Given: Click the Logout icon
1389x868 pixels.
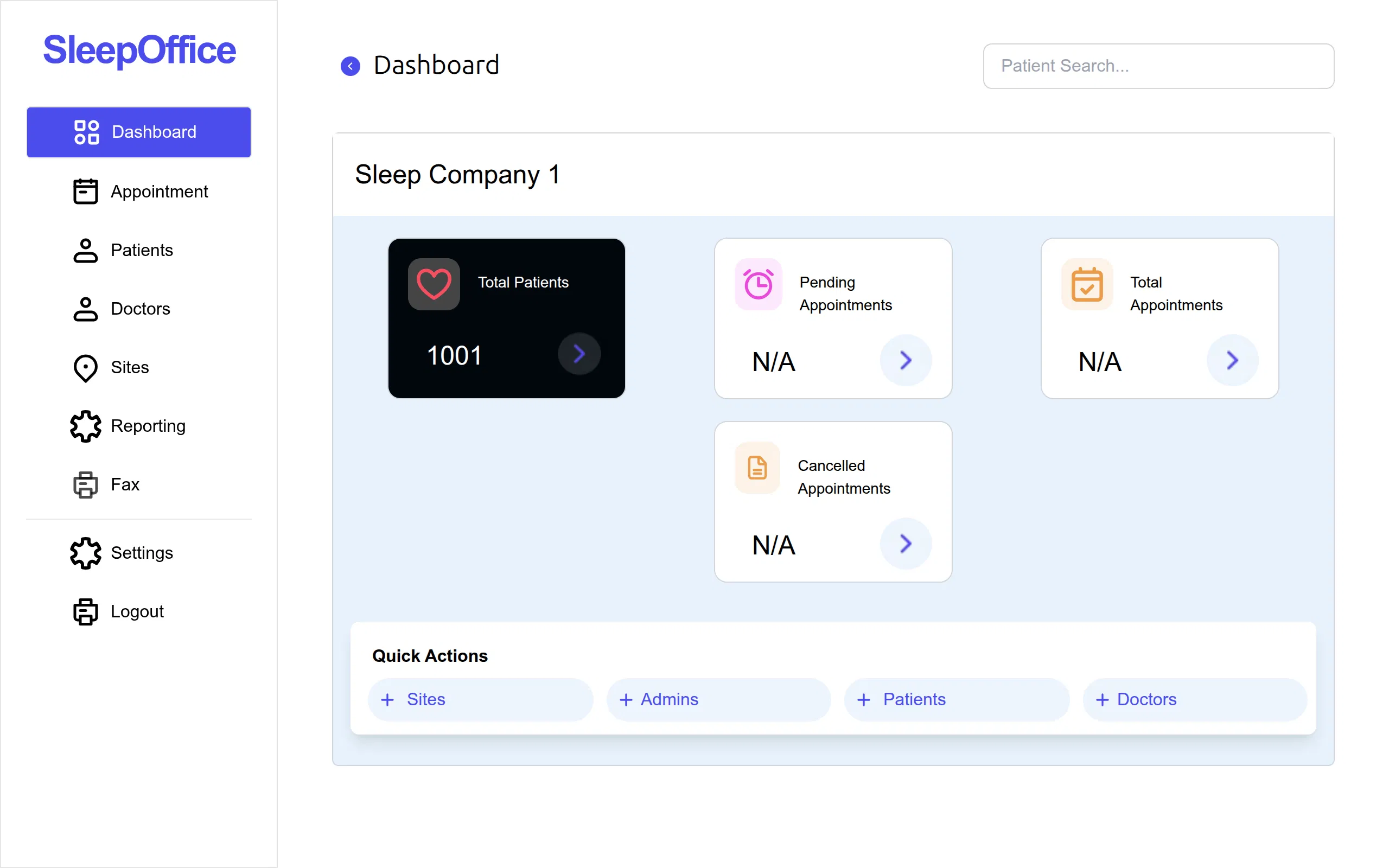Looking at the screenshot, I should pos(86,612).
